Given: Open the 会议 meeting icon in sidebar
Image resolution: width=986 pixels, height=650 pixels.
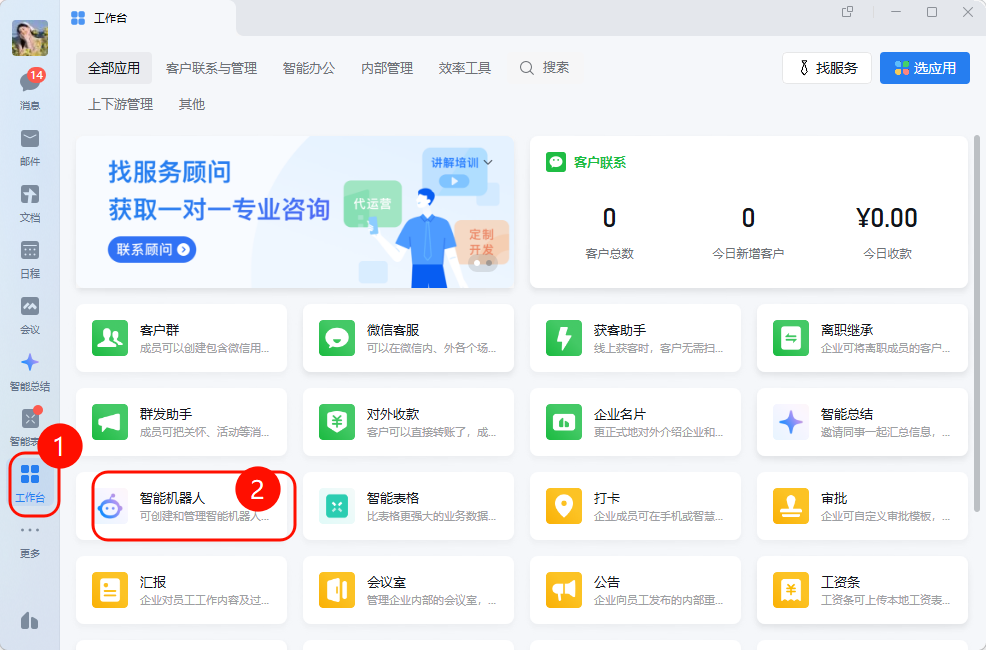Looking at the screenshot, I should (30, 306).
